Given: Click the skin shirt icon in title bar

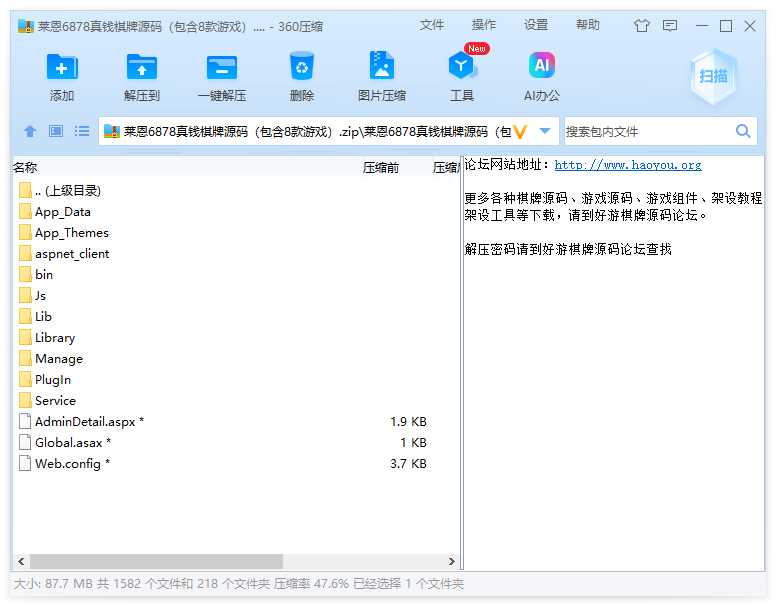Looking at the screenshot, I should tap(642, 25).
